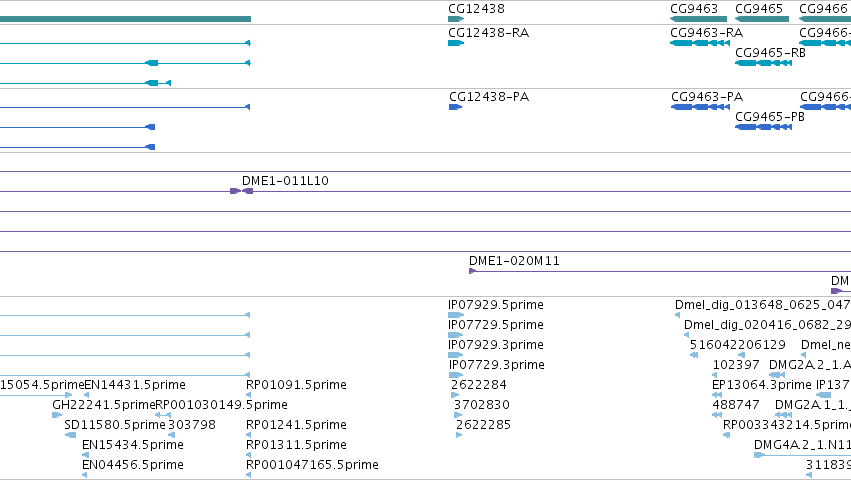Click the CG12438-PA protein glyph
Viewport: 851px width, 480px height.
455,107
